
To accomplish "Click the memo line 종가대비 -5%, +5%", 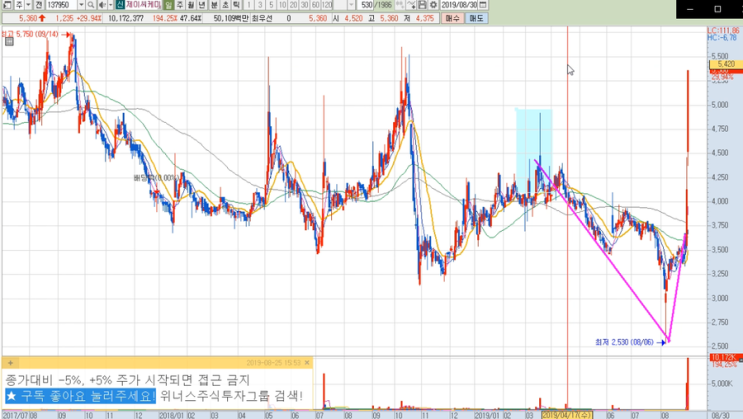I will [x=127, y=380].
